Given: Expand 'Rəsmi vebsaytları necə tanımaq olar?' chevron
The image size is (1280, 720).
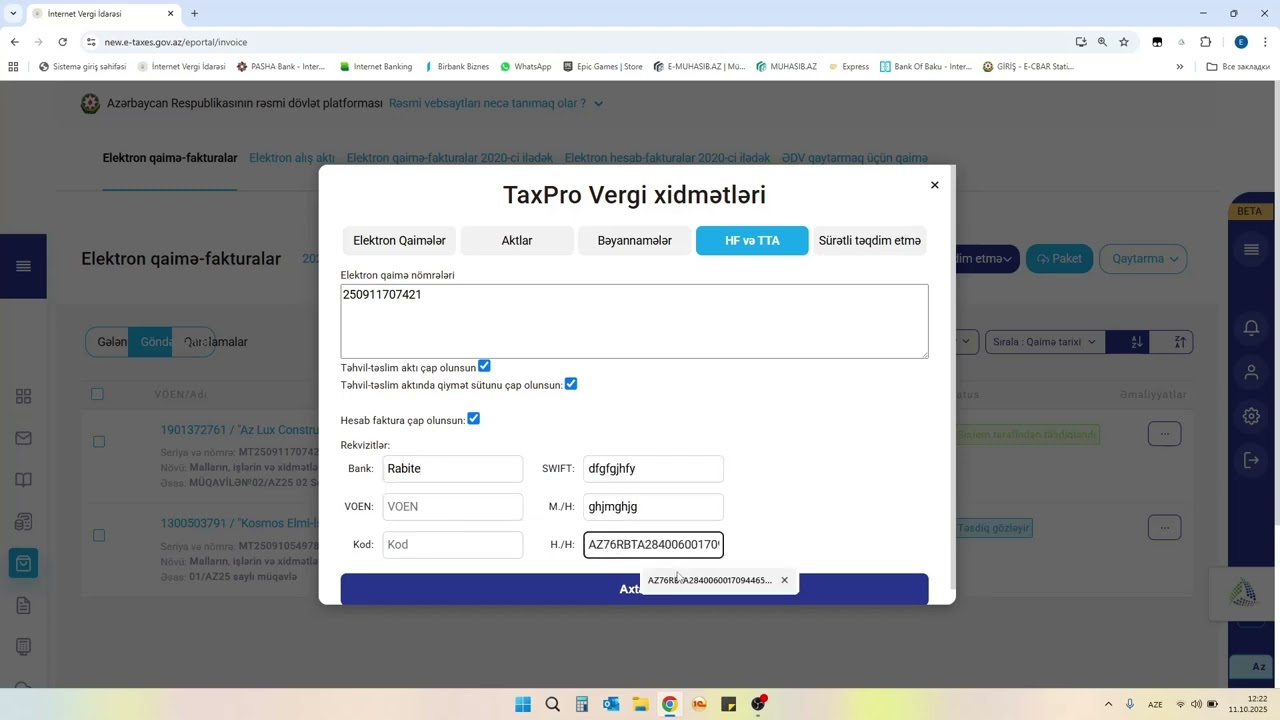Looking at the screenshot, I should coord(598,103).
